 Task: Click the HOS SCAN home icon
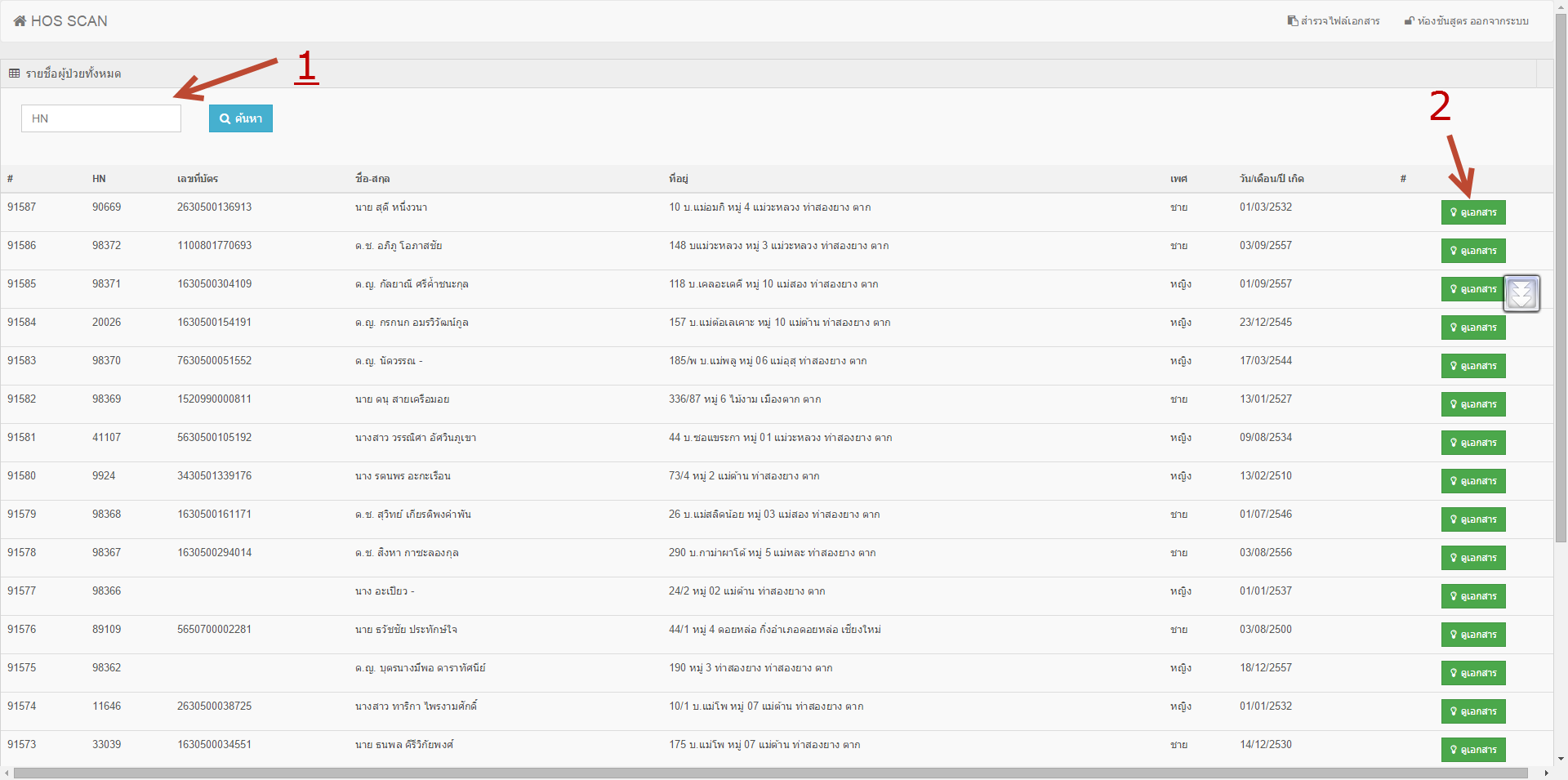click(x=20, y=21)
